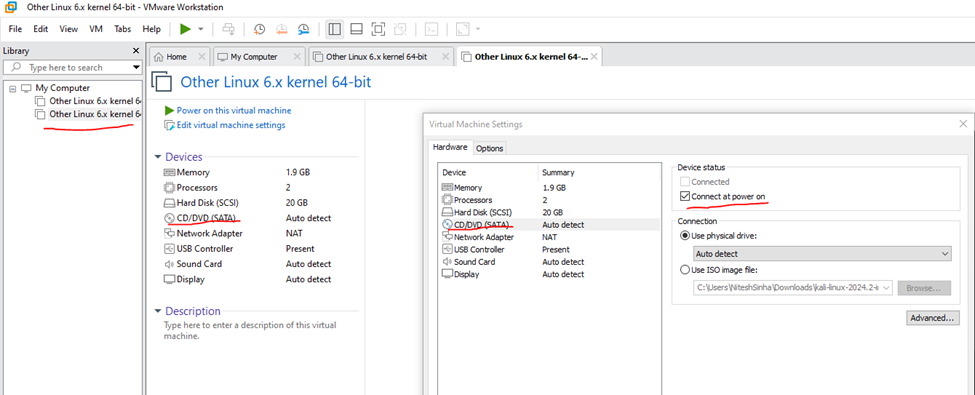
Task: Open the Help menu
Action: pyautogui.click(x=152, y=29)
